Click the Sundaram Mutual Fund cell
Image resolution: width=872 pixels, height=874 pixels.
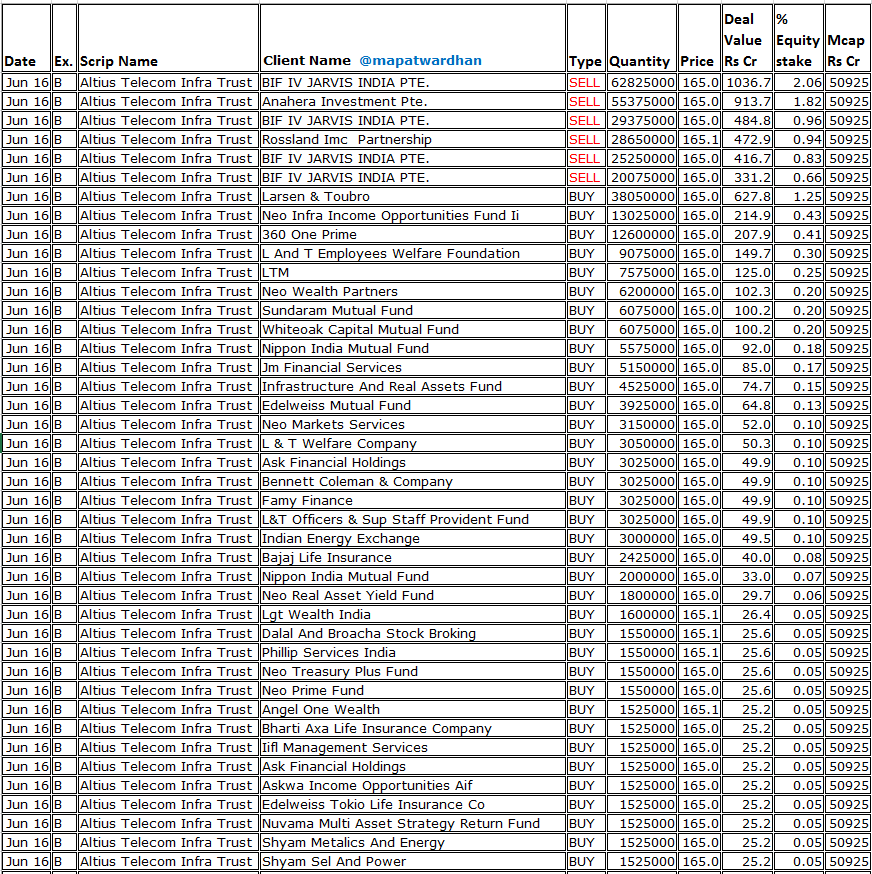[413, 310]
